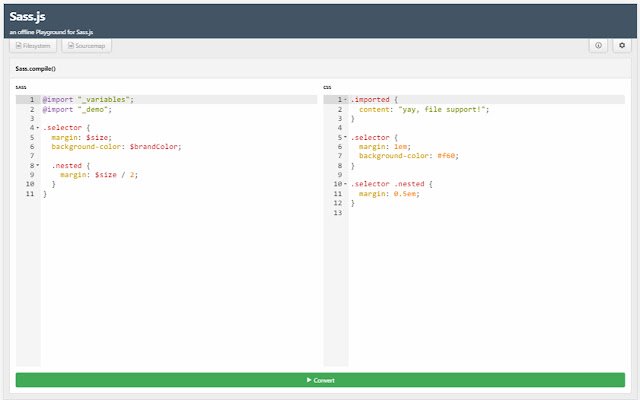Click the margin: 1em; line in css output

point(385,147)
